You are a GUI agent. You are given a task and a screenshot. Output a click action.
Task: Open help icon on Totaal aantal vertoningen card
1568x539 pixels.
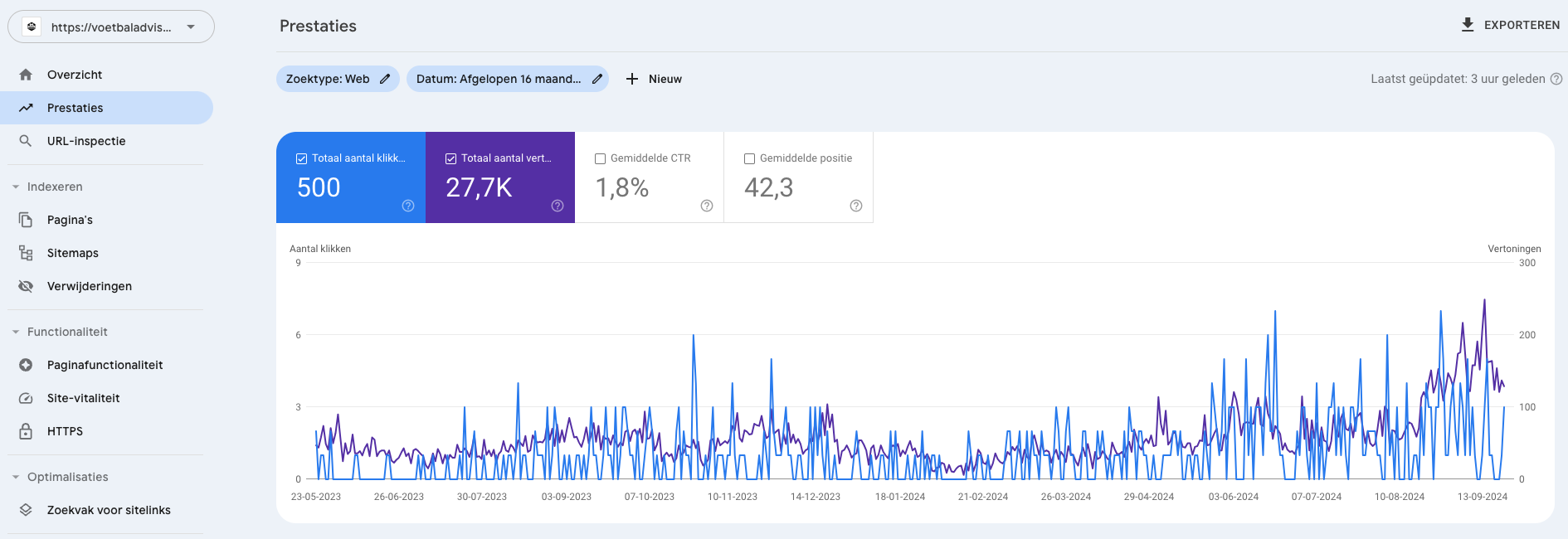(x=558, y=206)
